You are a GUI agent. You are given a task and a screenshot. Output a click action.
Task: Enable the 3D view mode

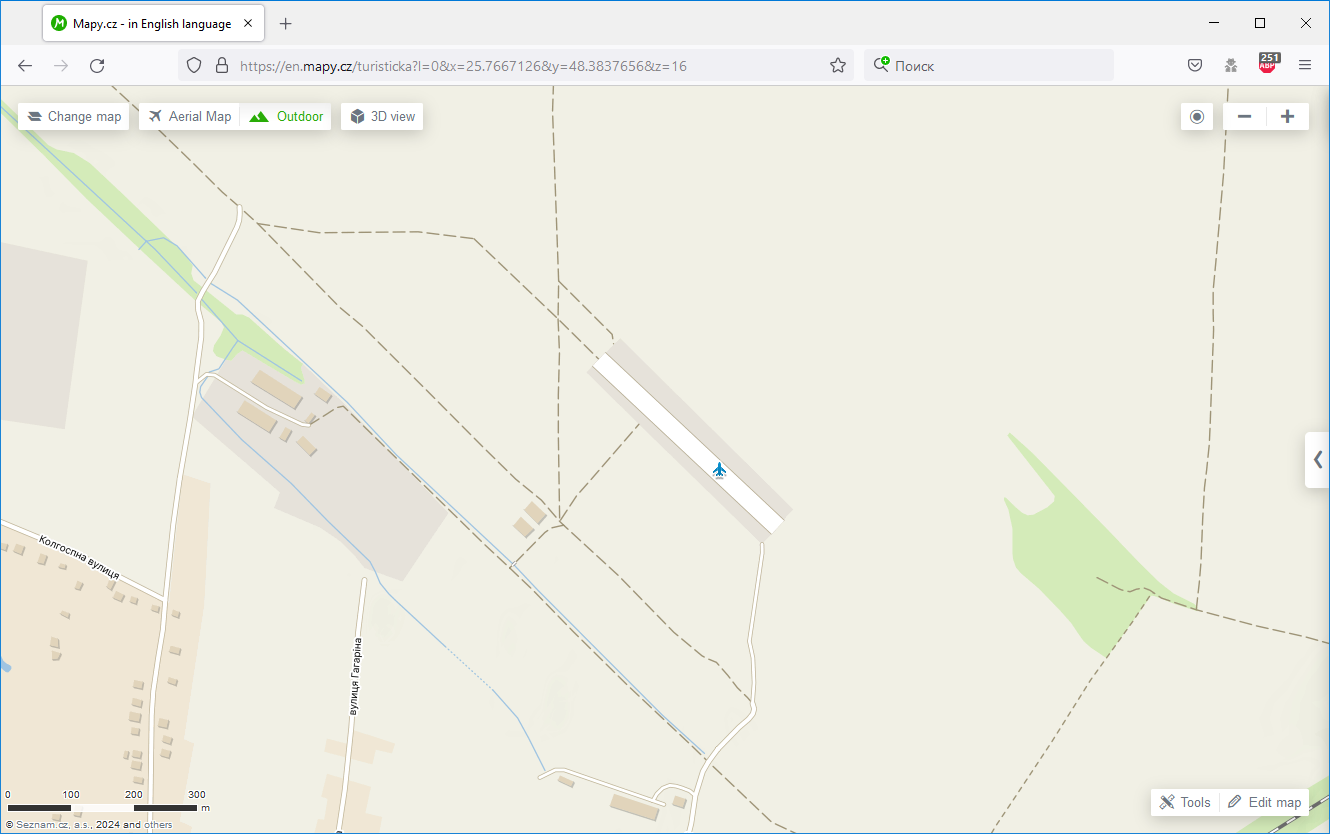click(x=382, y=117)
